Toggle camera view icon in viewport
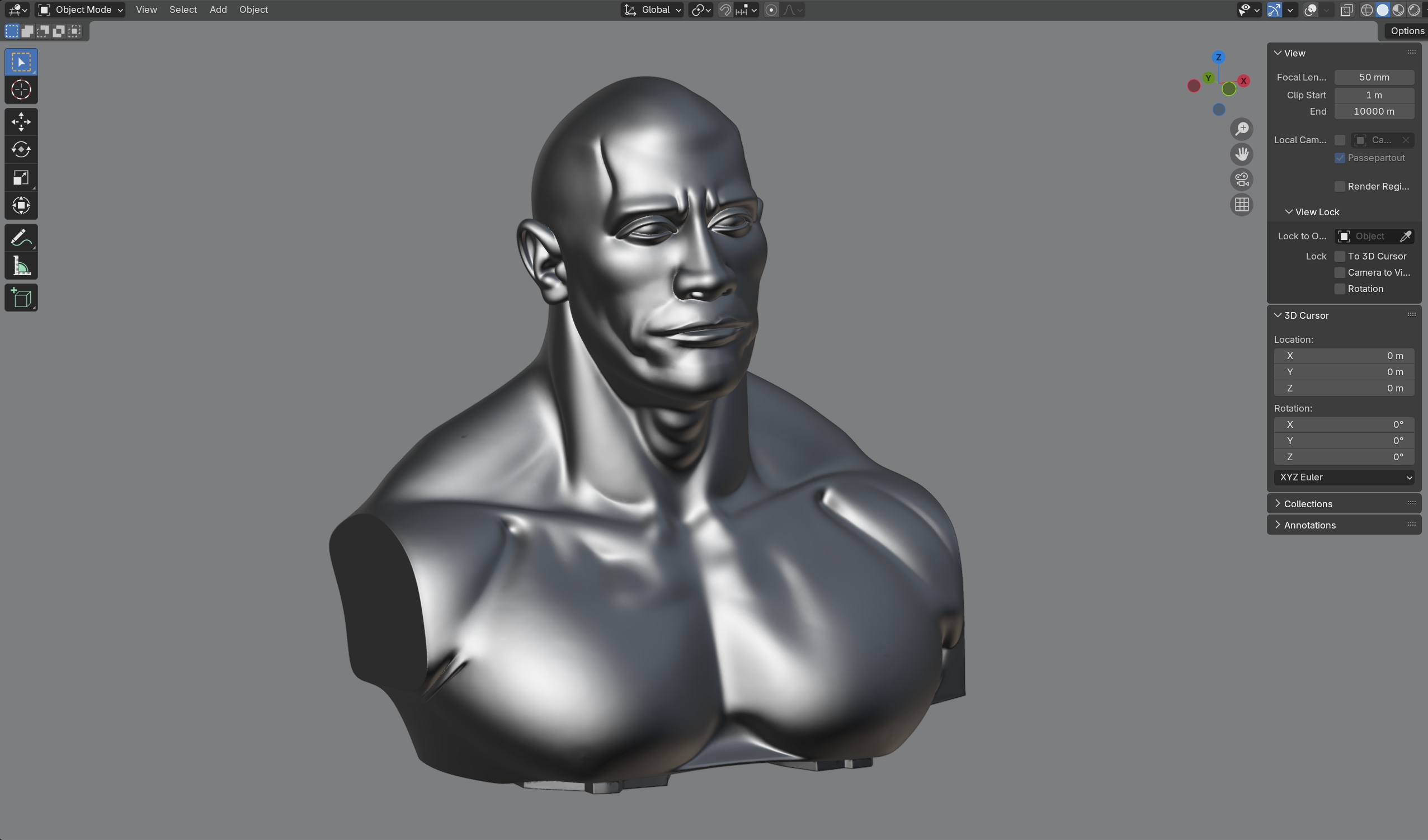Image resolution: width=1428 pixels, height=840 pixels. click(x=1242, y=180)
